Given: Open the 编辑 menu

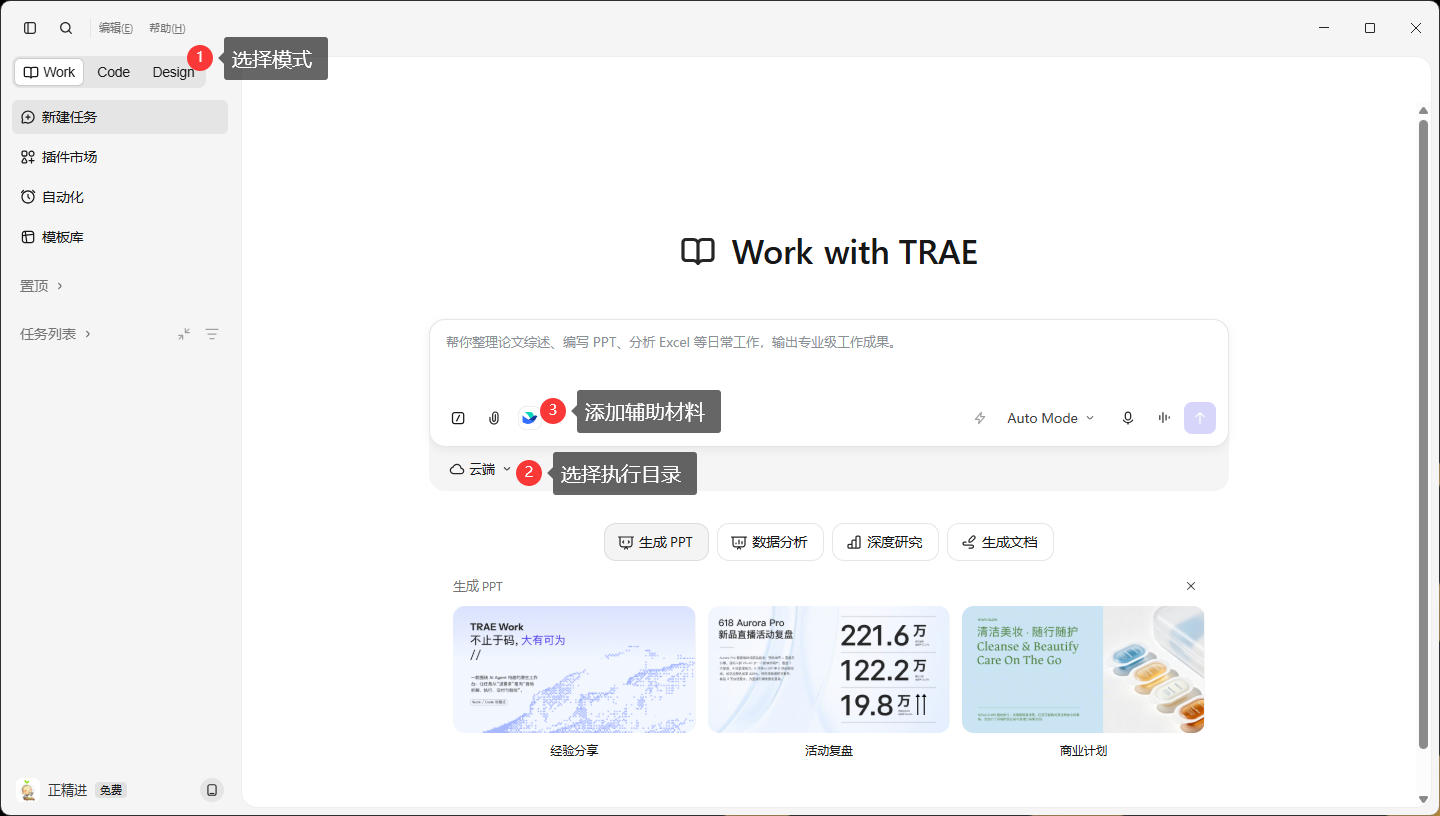Looking at the screenshot, I should pyautogui.click(x=116, y=28).
